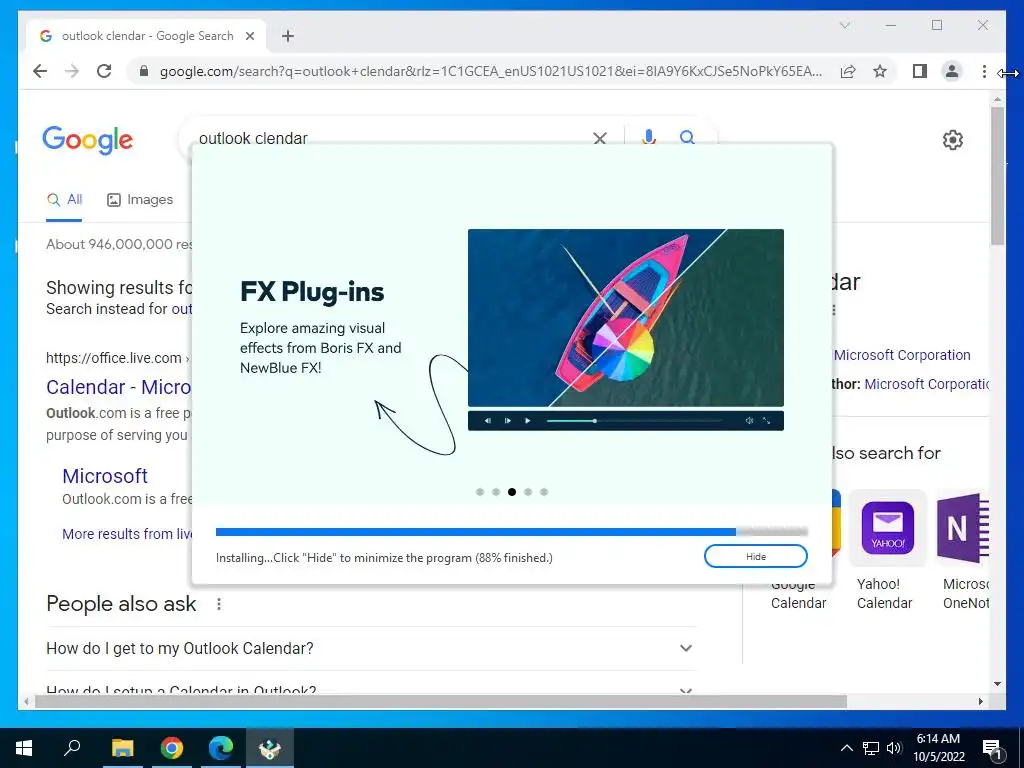
Task: Click the installer icon in taskbar
Action: (x=270, y=748)
